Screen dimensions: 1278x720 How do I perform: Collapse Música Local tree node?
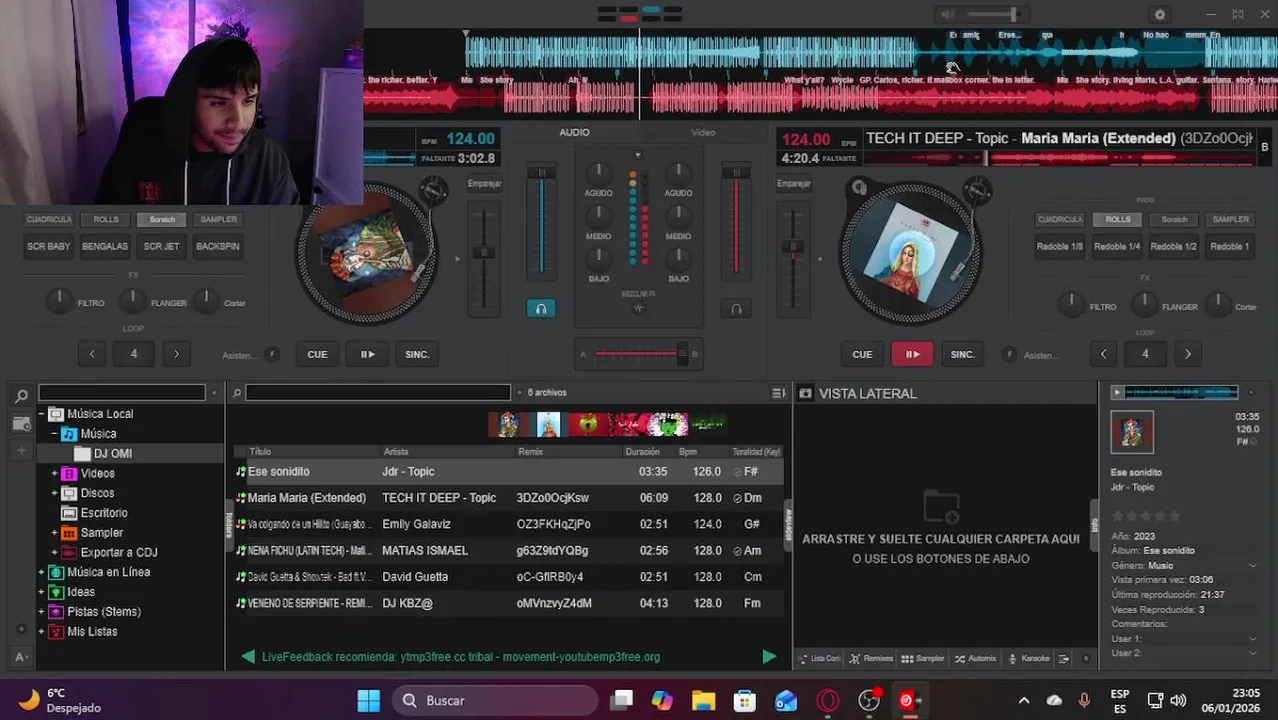(41, 414)
